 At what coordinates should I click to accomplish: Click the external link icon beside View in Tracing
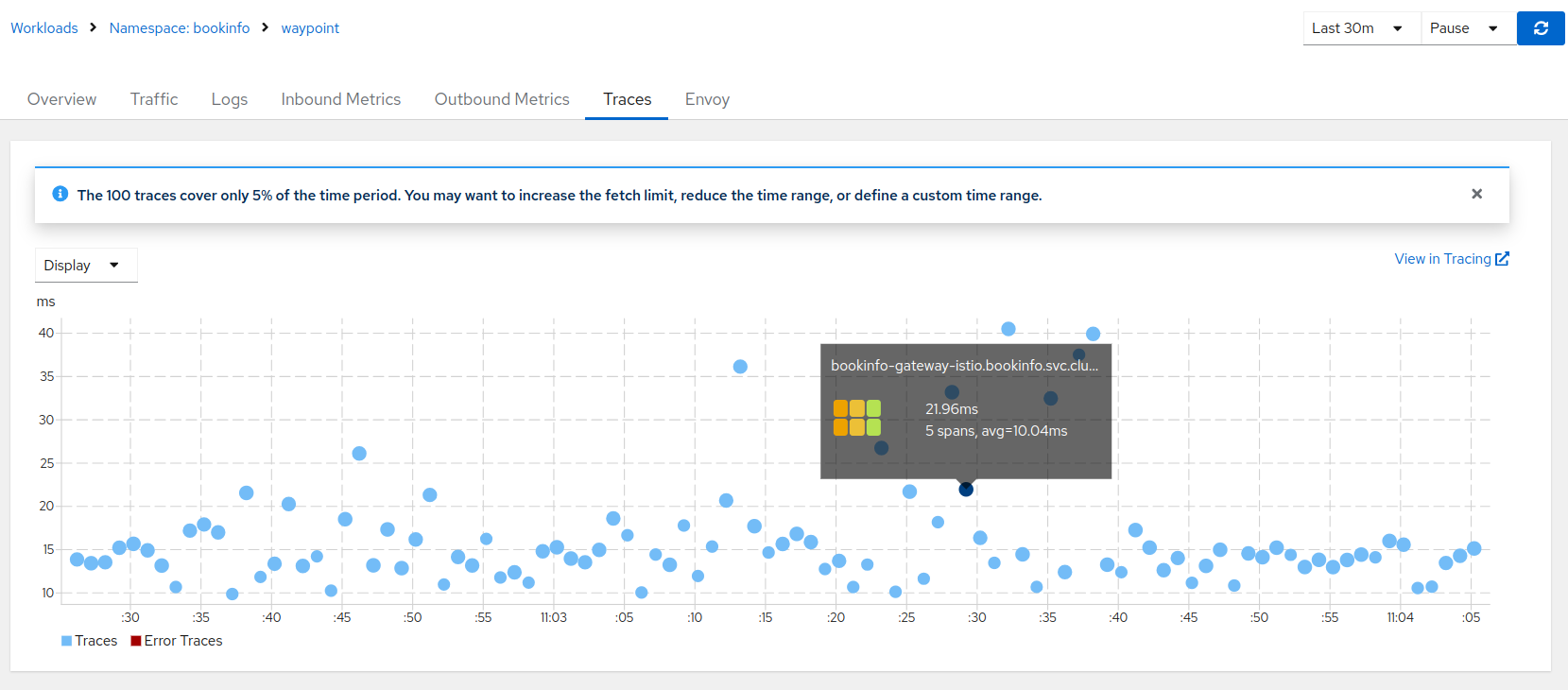1502,259
